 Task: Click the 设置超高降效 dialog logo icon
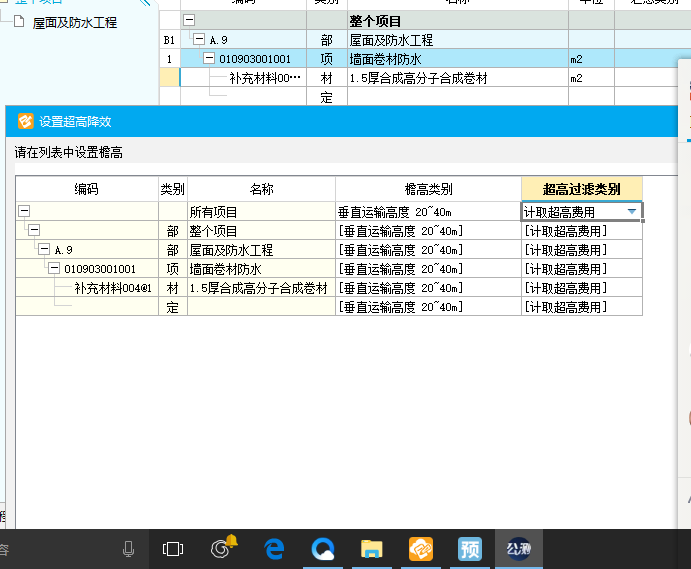click(x=26, y=121)
